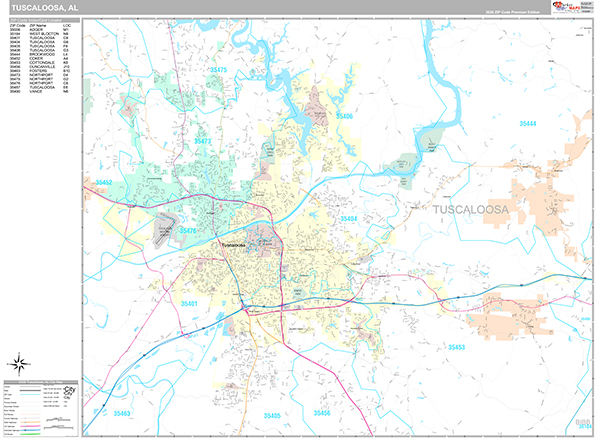Image resolution: width=600 pixels, height=438 pixels.
Task: Click the large gray TUSCALOOSA county label
Action: 470,210
